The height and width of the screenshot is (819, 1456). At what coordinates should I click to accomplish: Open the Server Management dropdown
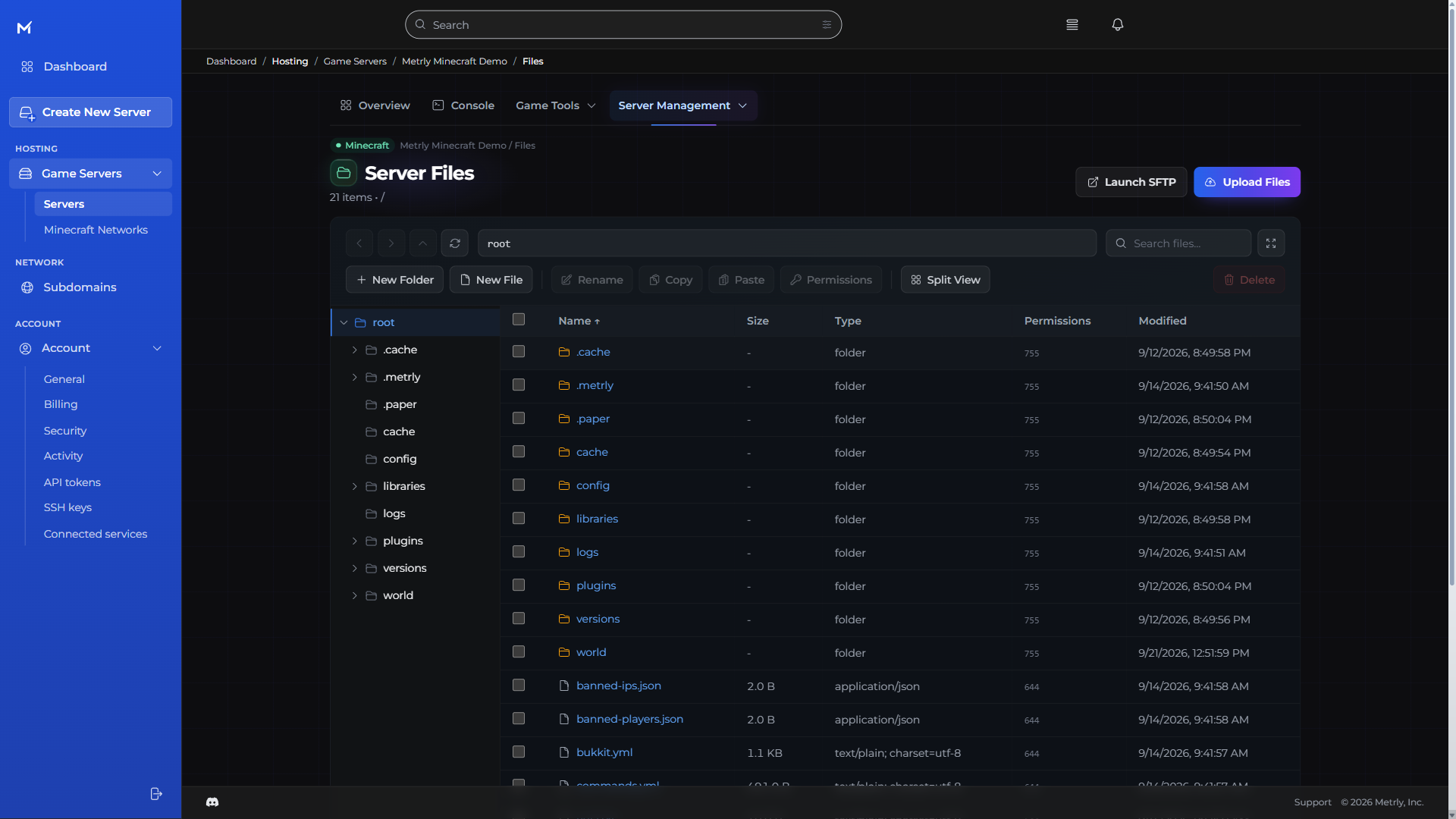coord(683,105)
